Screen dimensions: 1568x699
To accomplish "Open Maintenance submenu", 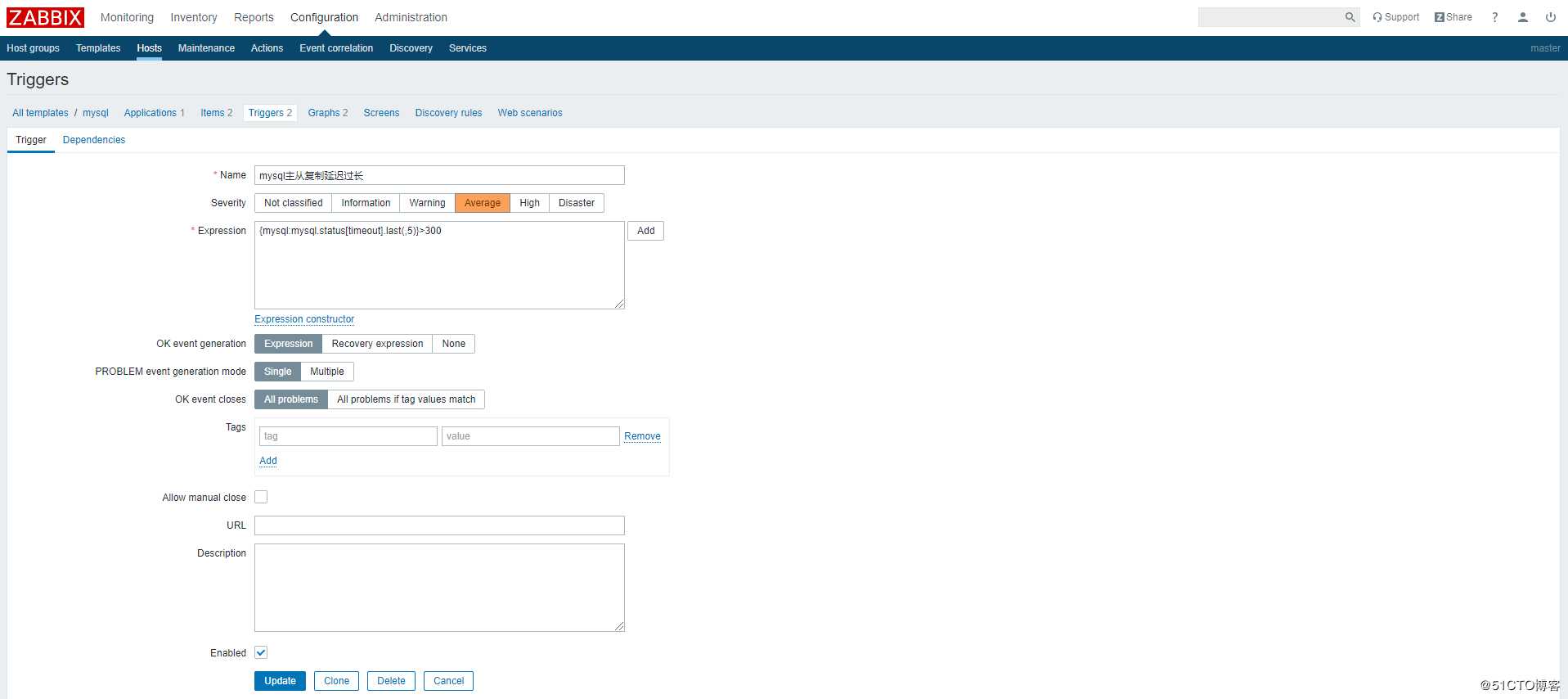I will tap(206, 48).
